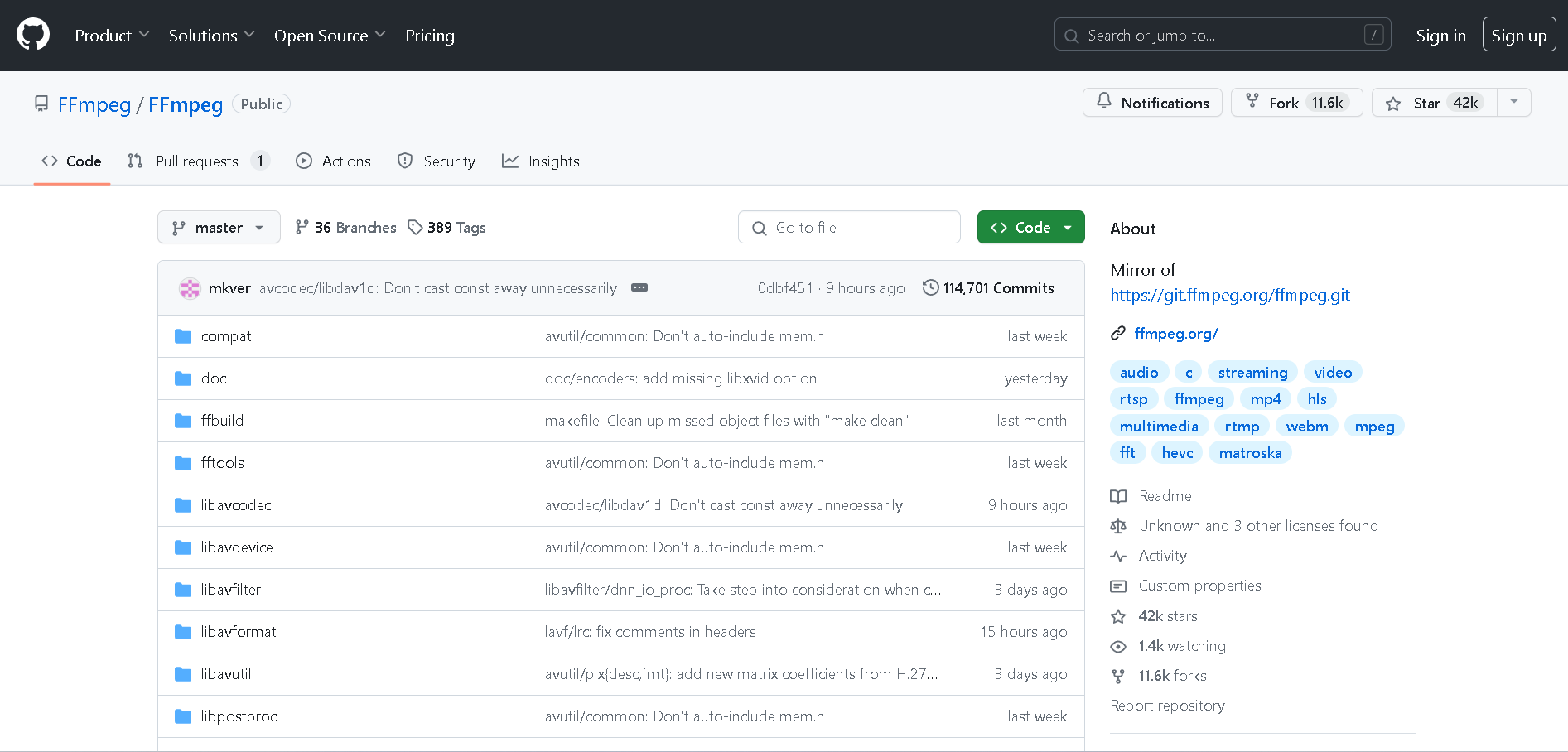The height and width of the screenshot is (752, 1568).
Task: Click the Notifications bell icon
Action: pos(1104,101)
